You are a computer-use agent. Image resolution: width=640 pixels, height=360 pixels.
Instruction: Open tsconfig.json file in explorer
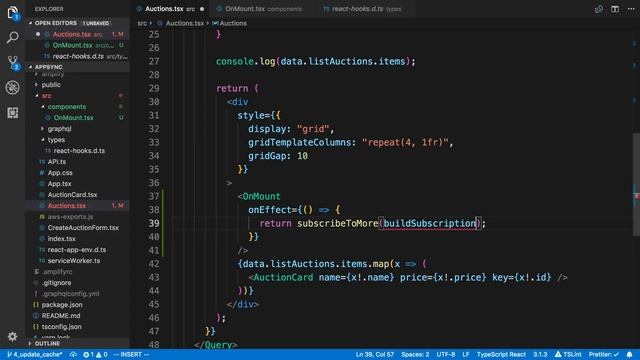tap(61, 327)
